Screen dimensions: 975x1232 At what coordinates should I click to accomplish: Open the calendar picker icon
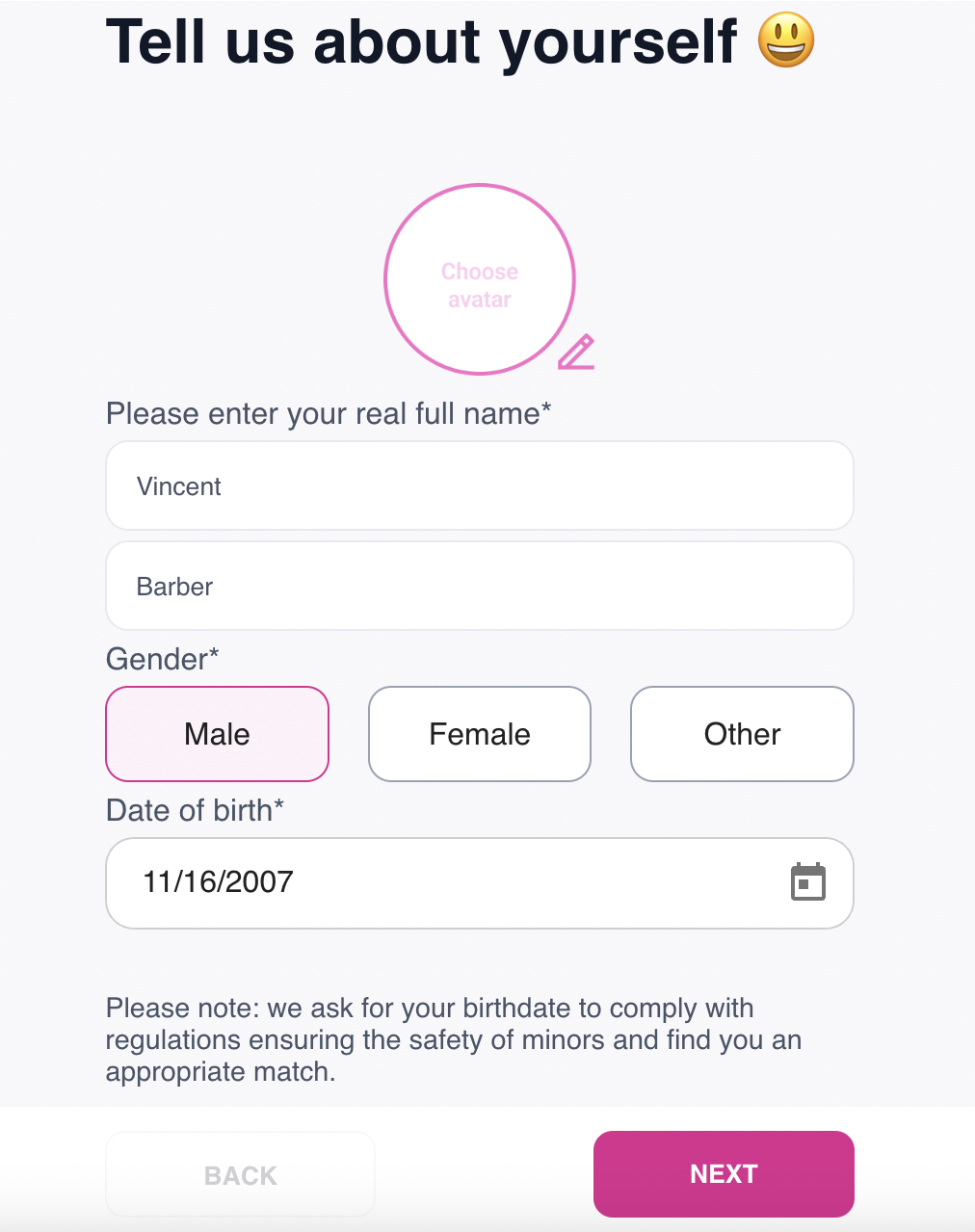[x=808, y=882]
